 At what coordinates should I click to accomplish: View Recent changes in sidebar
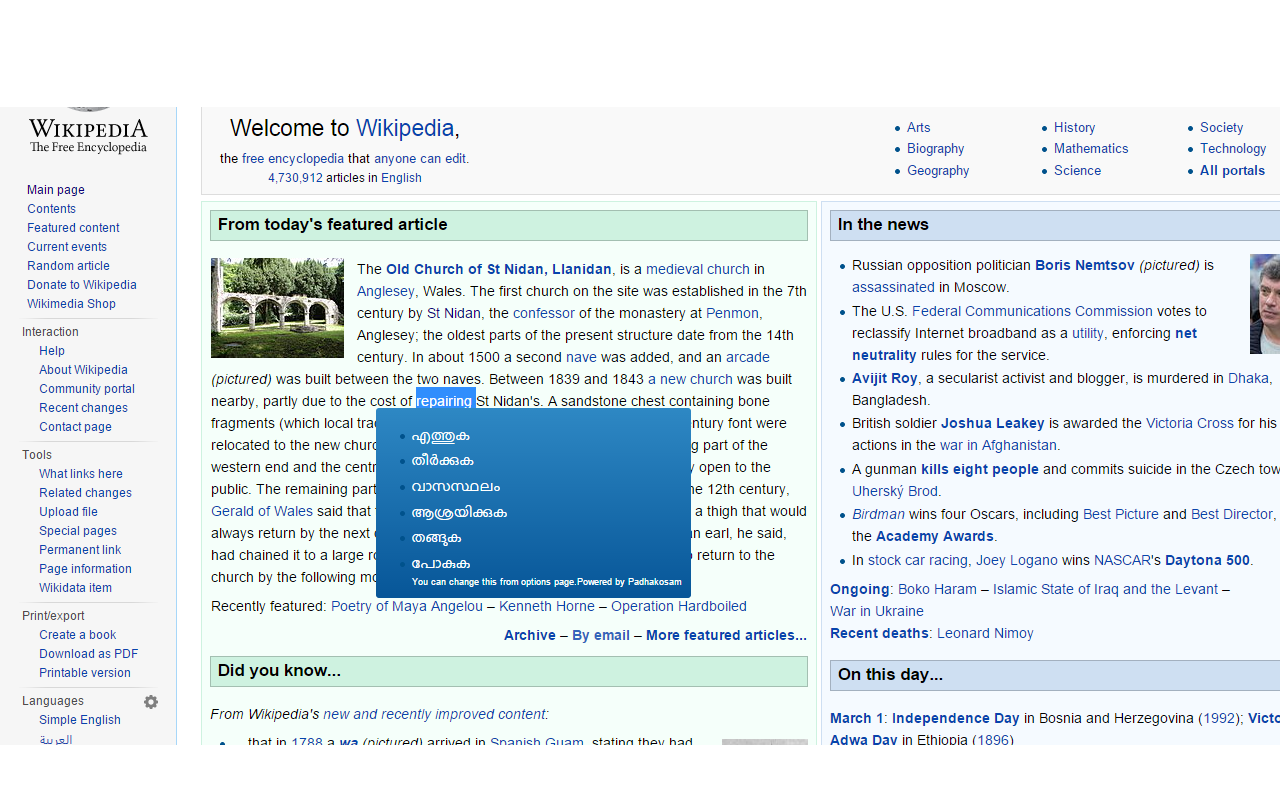point(83,408)
